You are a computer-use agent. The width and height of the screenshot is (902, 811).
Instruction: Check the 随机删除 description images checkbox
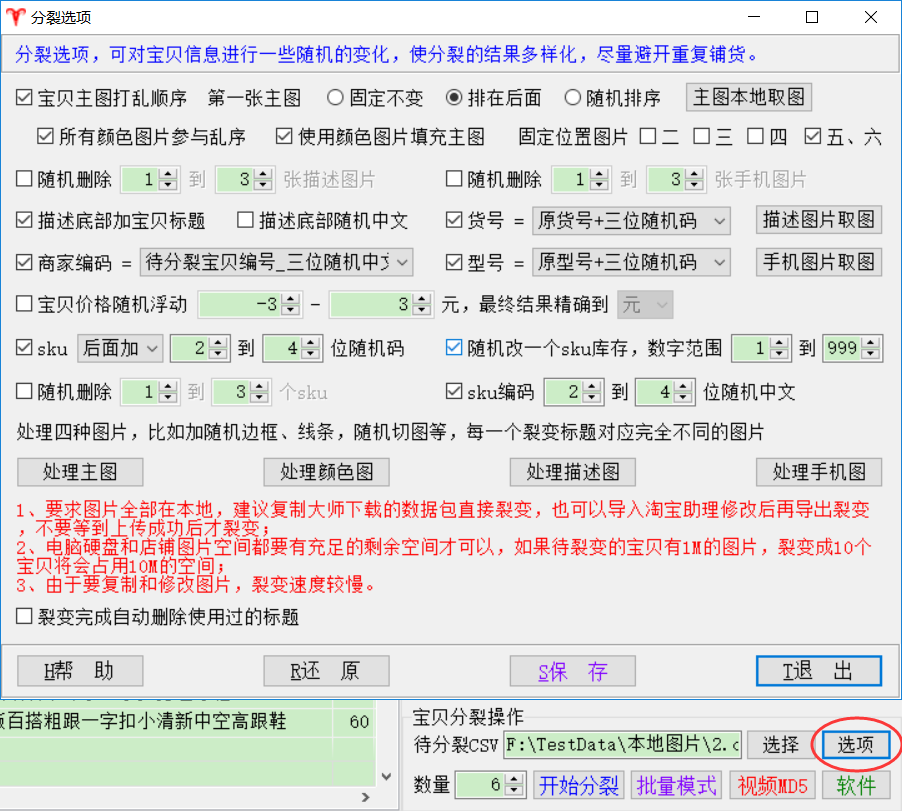click(25, 180)
